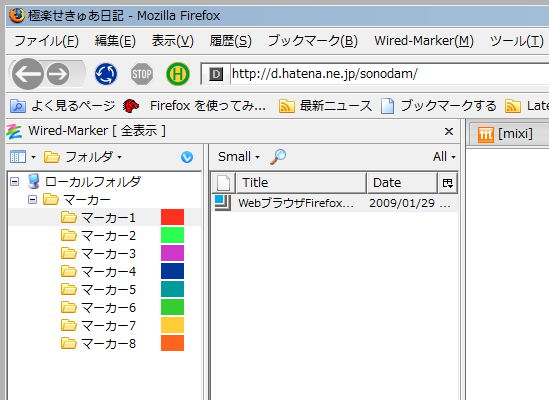Select the マーカー folder label
The height and width of the screenshot is (400, 549).
87,200
